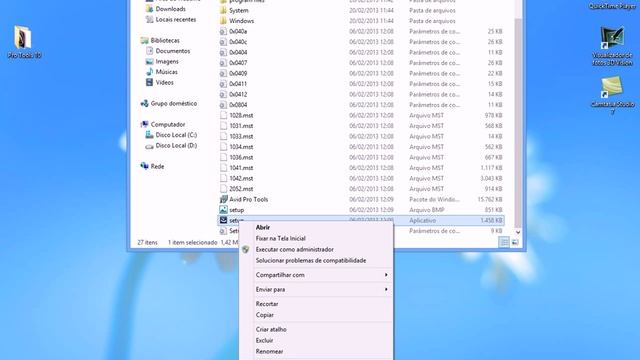Image resolution: width=640 pixels, height=360 pixels.
Task: Click the file list scrollbar down arrow
Action: point(518,232)
